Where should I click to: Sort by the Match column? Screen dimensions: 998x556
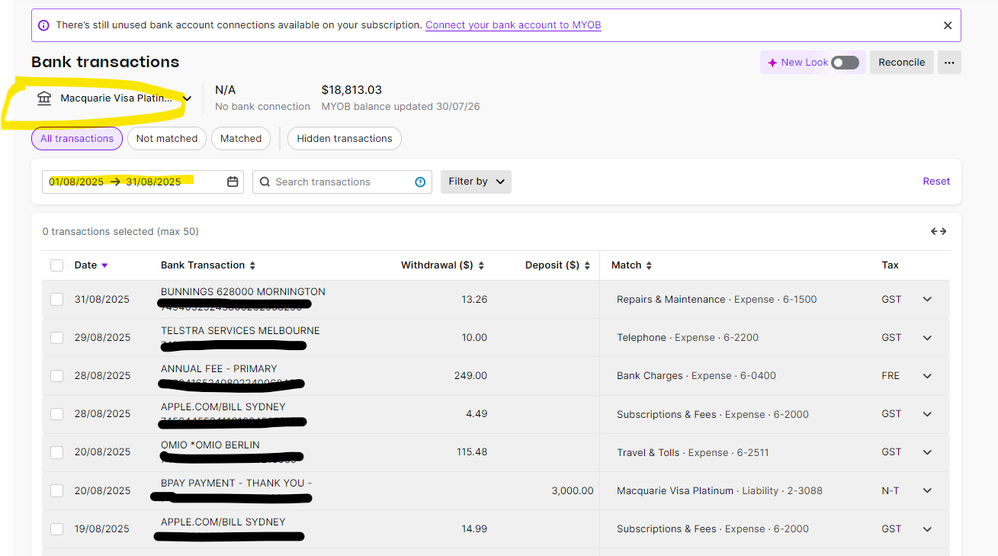point(631,265)
